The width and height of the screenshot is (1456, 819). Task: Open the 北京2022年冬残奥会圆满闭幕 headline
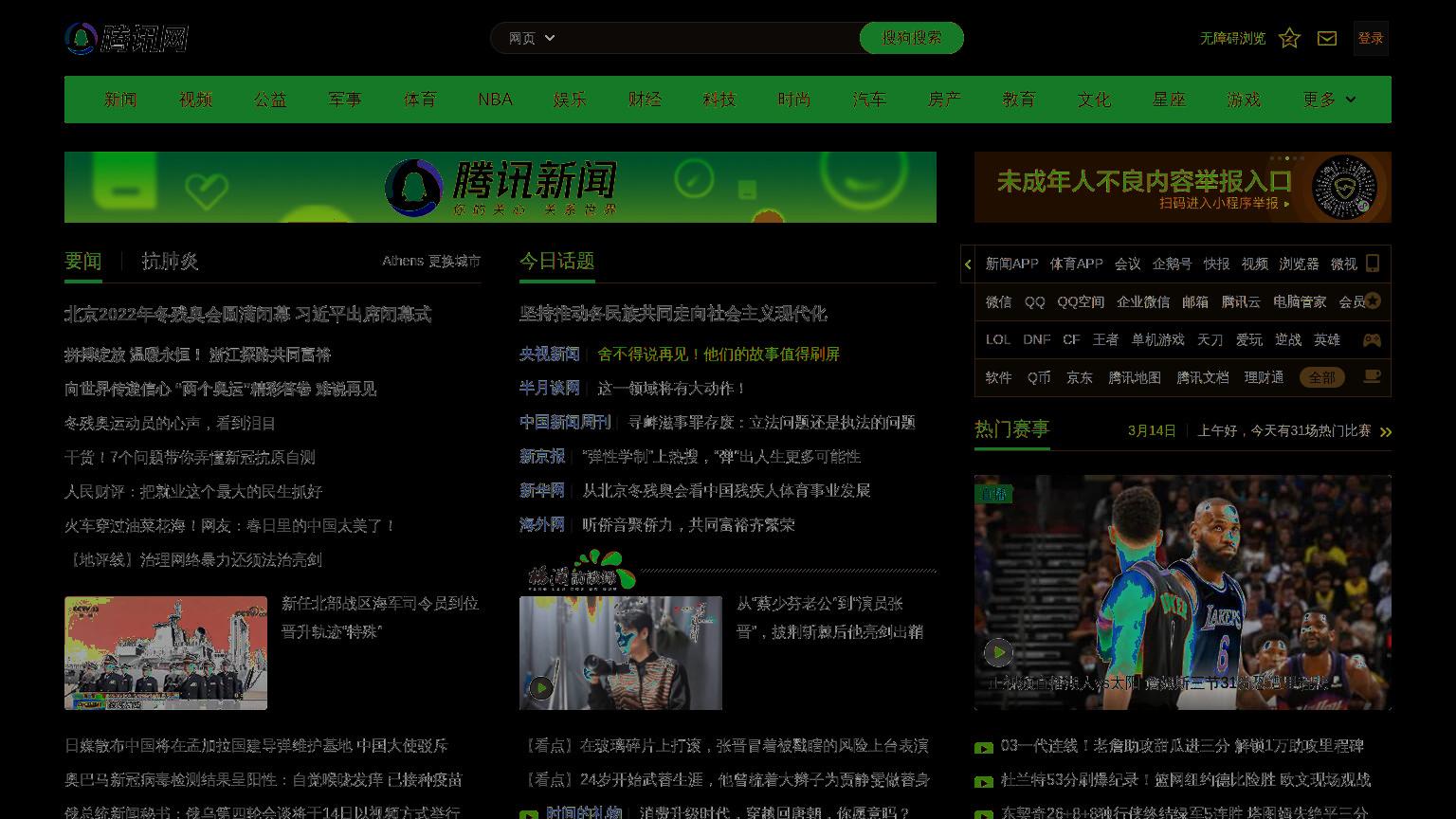[247, 314]
